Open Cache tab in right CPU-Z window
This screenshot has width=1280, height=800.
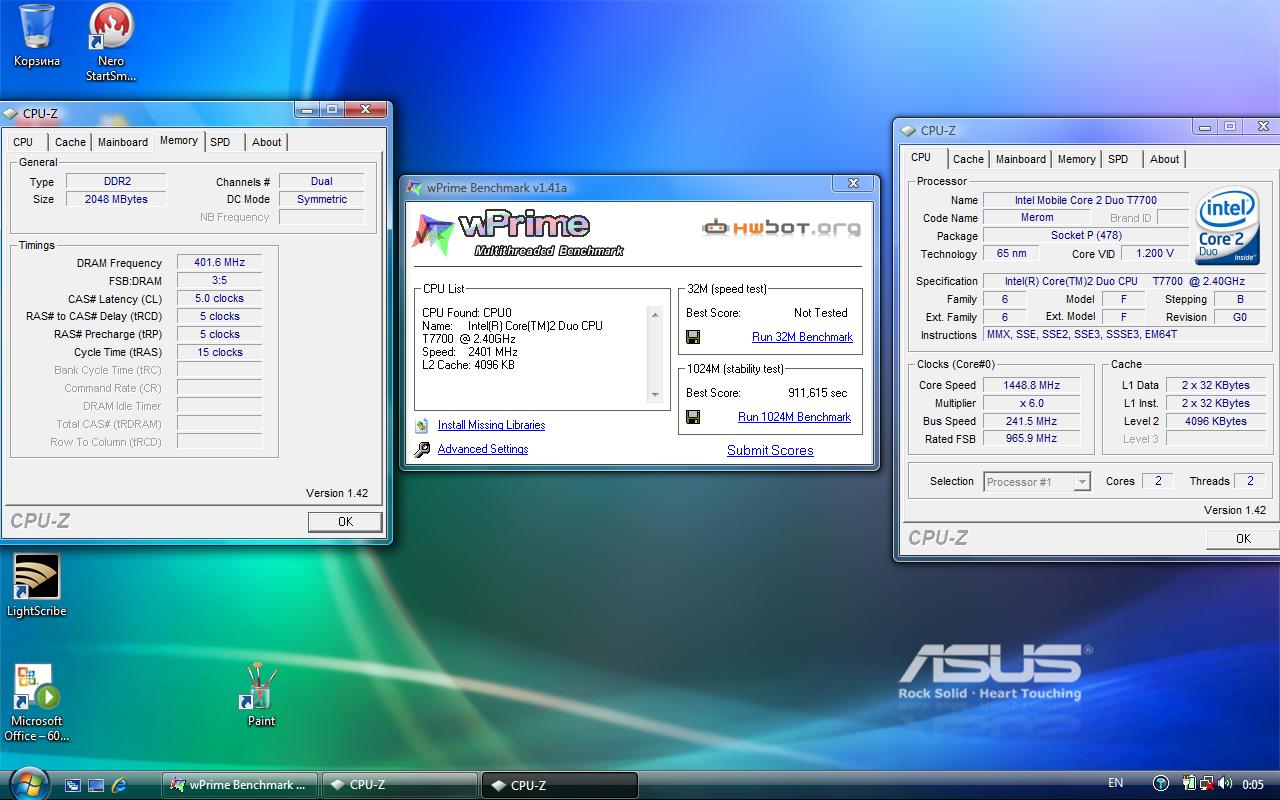click(968, 159)
